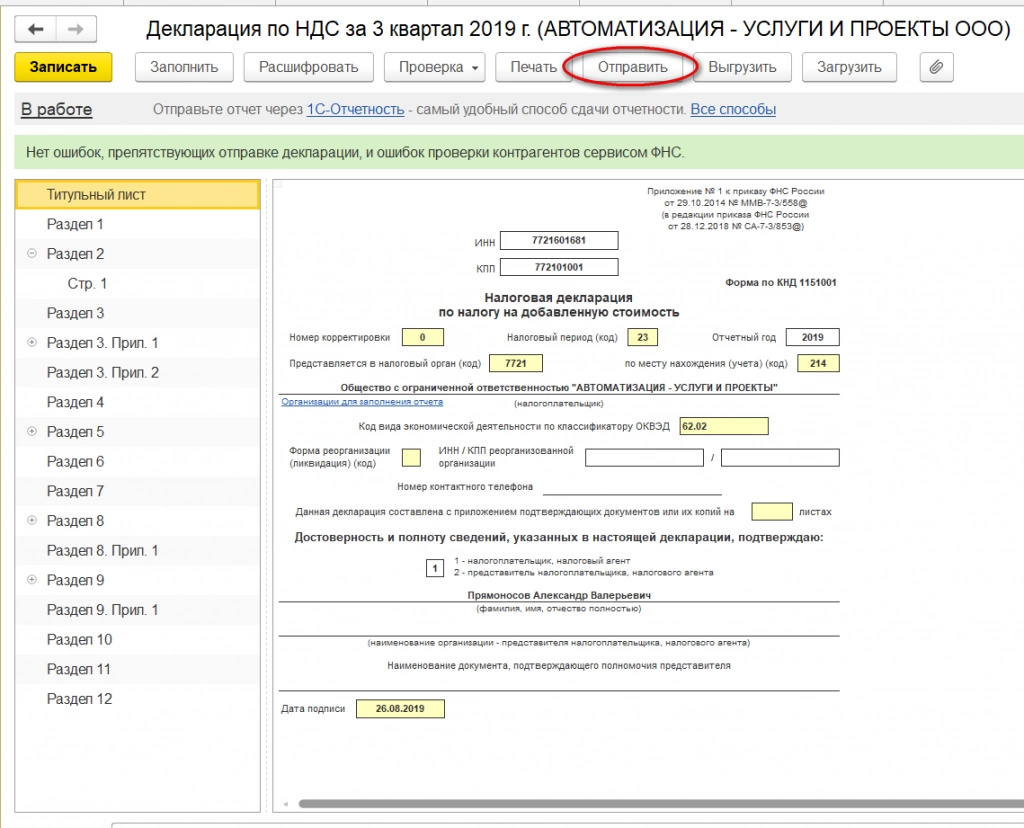Click the ИНН field 7721601681
Screen dimensions: 1024x828
click(x=559, y=240)
